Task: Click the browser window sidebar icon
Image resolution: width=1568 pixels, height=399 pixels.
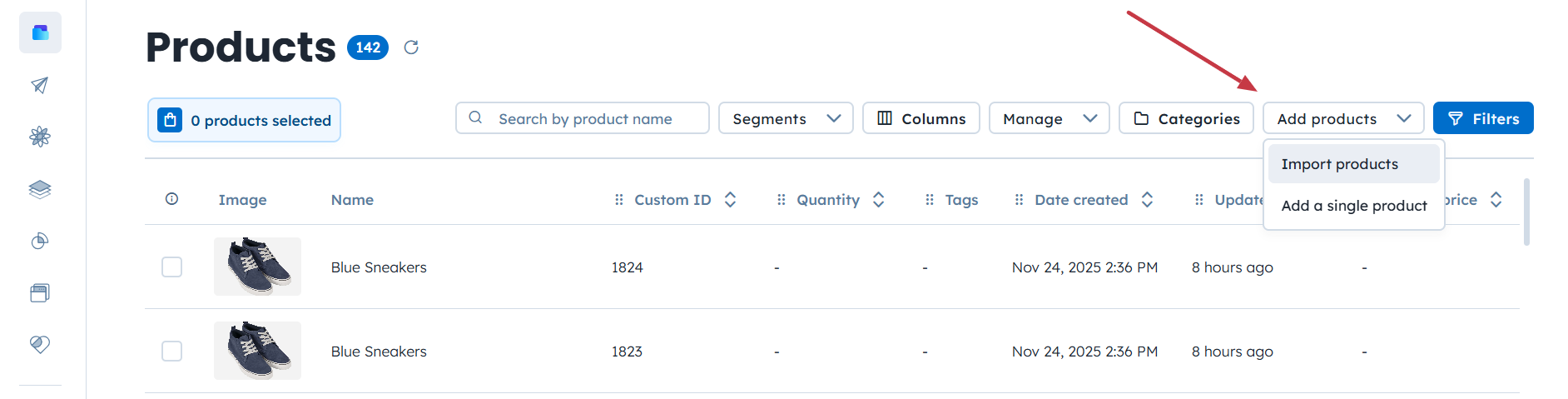Action: [x=40, y=293]
